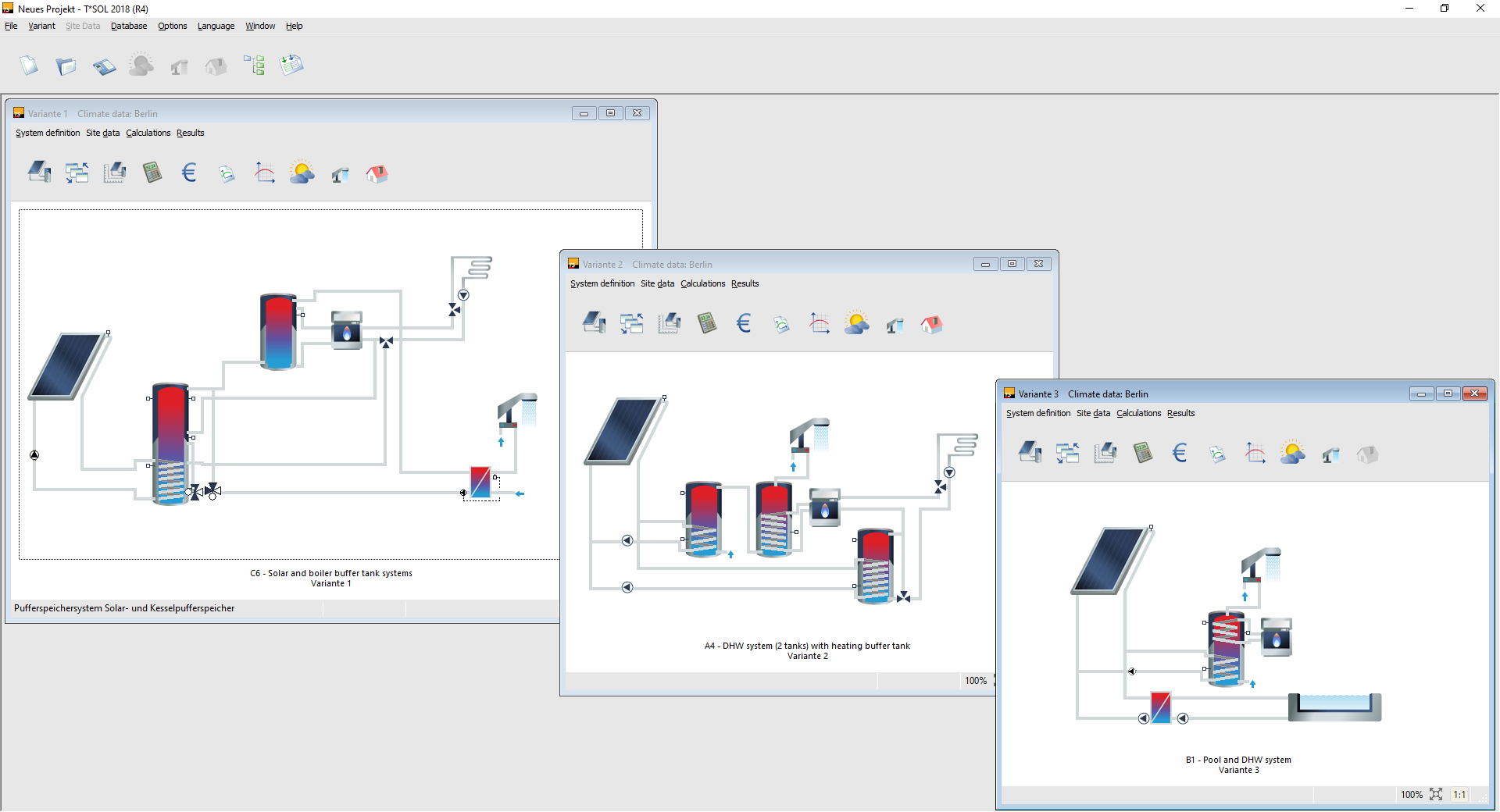
Task: Open the calculator icon in Variante 2 toolbar
Action: click(706, 323)
